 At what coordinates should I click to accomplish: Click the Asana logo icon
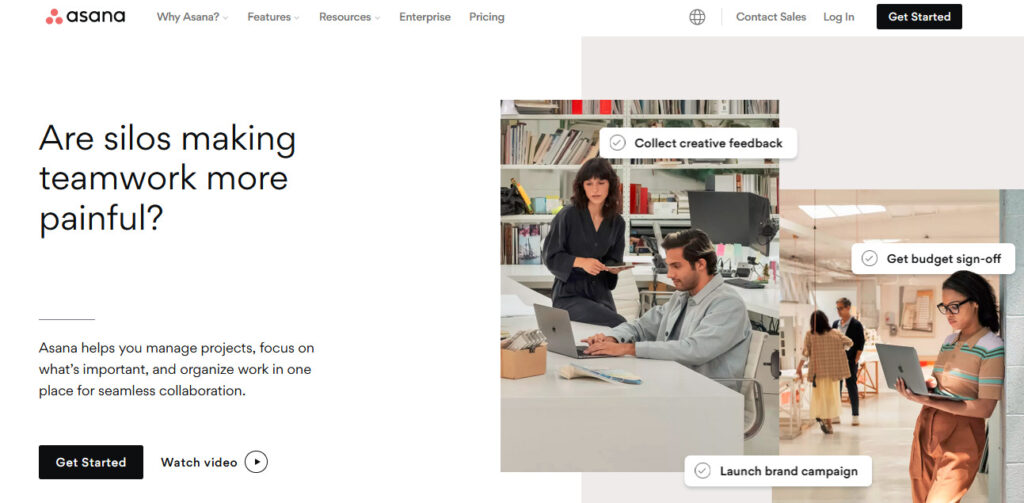(x=54, y=17)
